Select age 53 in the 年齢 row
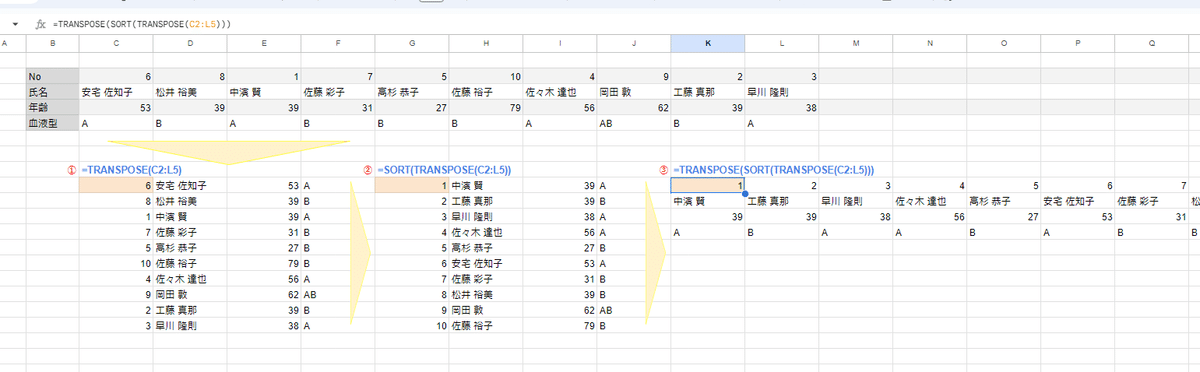Screen dimensions: 1200x372 pyautogui.click(x=116, y=106)
